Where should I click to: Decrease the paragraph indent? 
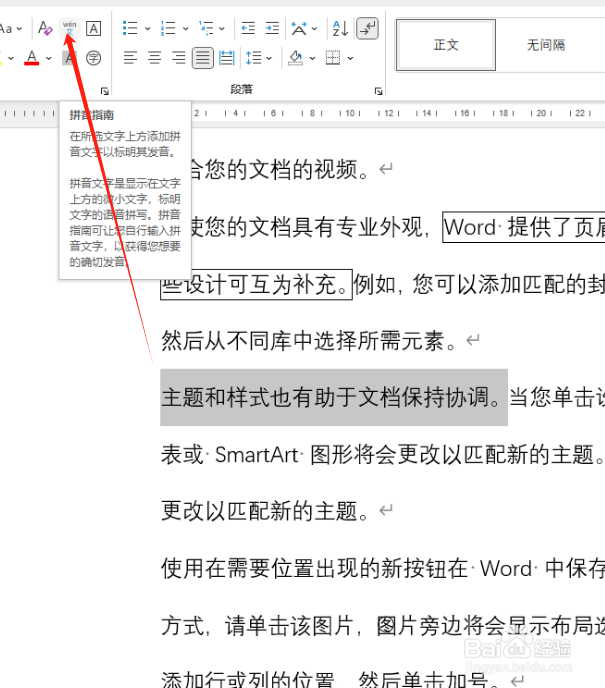coord(248,29)
